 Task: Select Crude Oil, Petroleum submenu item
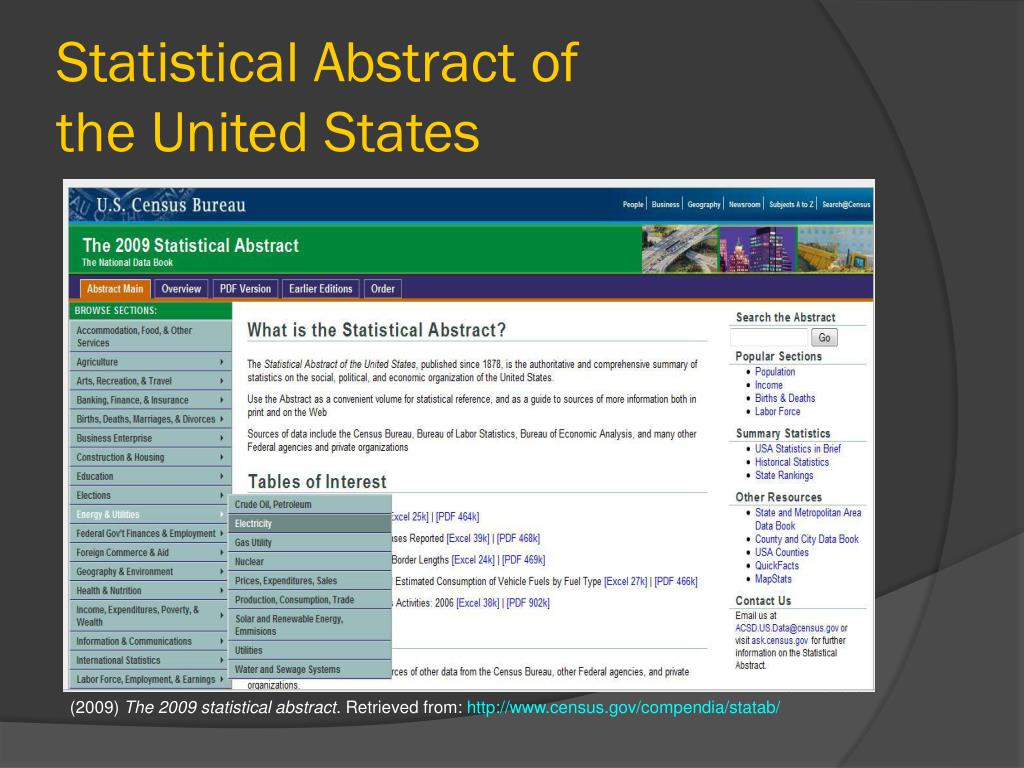[x=310, y=504]
